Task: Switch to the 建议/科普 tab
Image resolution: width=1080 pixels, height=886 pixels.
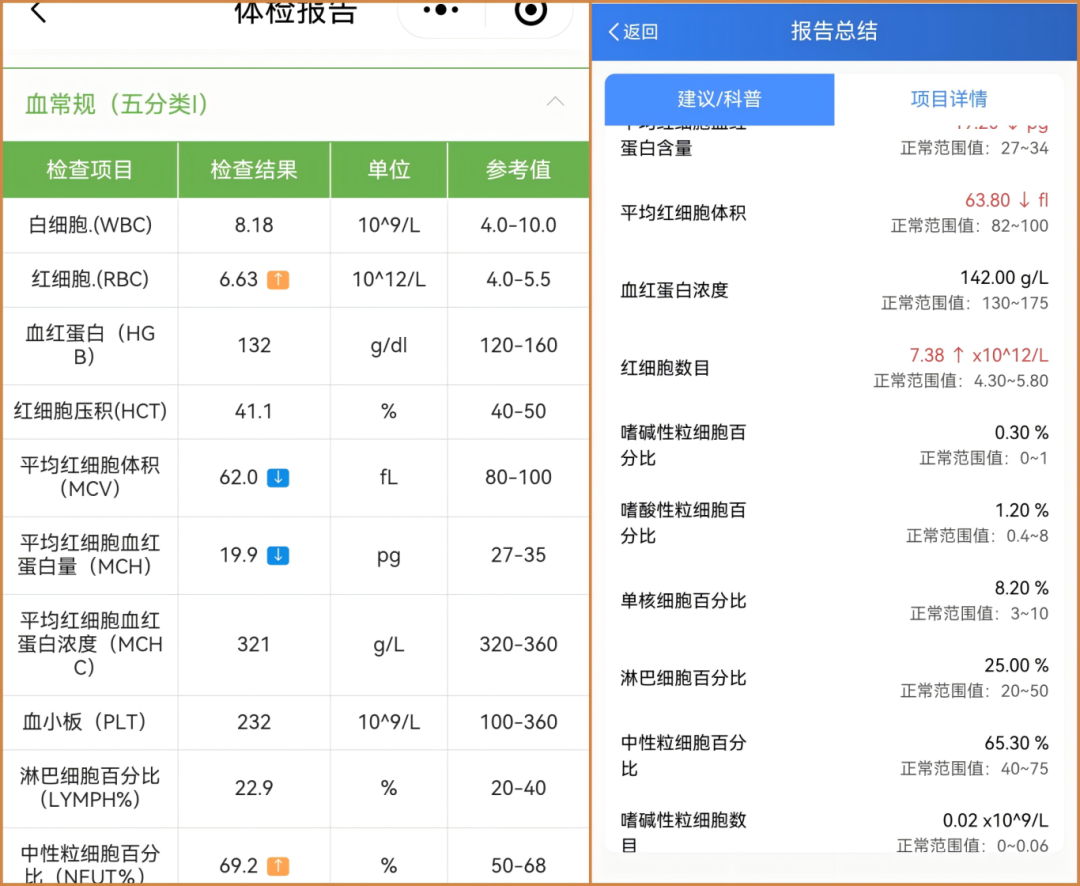Action: (719, 99)
